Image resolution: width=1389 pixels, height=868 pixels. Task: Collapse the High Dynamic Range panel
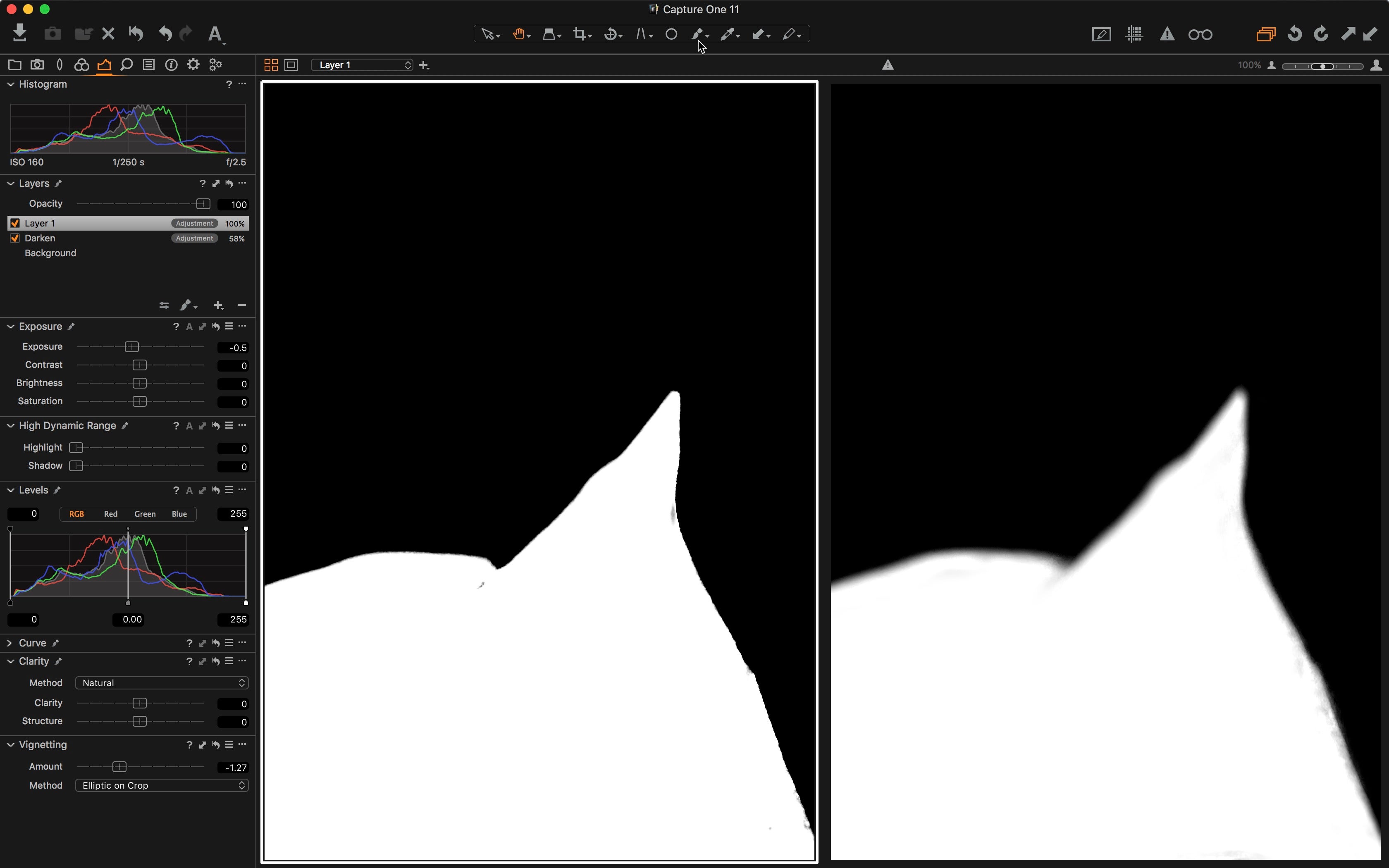tap(10, 426)
